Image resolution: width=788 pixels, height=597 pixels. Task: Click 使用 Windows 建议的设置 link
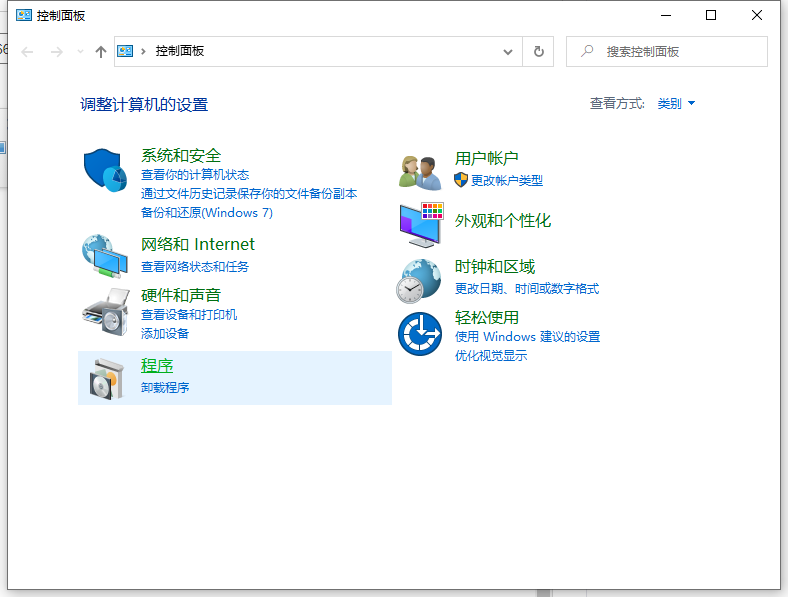pyautogui.click(x=527, y=337)
